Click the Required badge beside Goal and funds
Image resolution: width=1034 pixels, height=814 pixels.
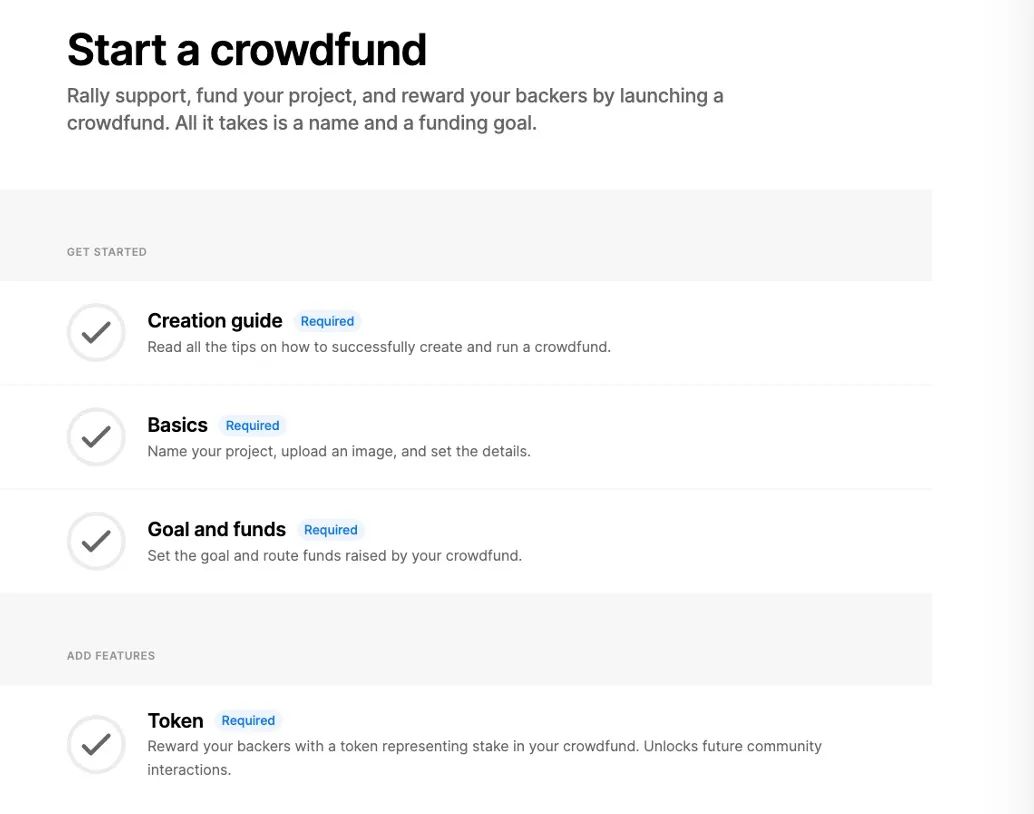click(x=330, y=530)
